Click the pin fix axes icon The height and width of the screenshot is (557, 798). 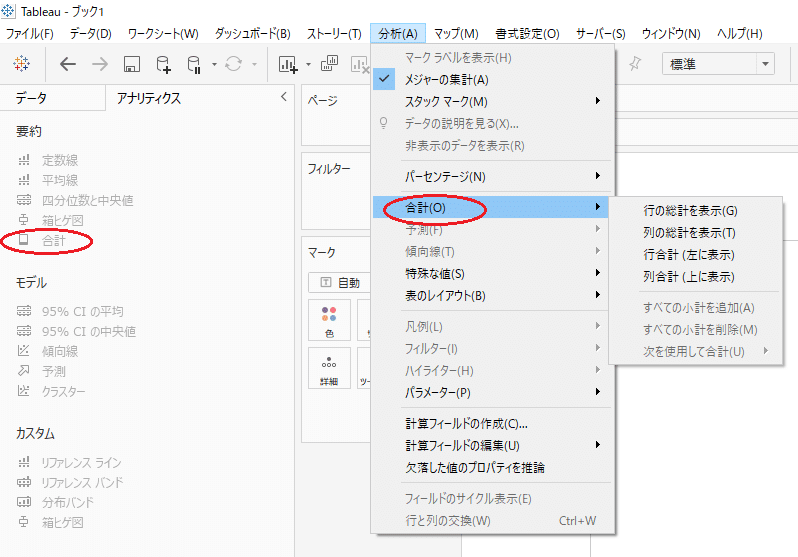pos(635,64)
